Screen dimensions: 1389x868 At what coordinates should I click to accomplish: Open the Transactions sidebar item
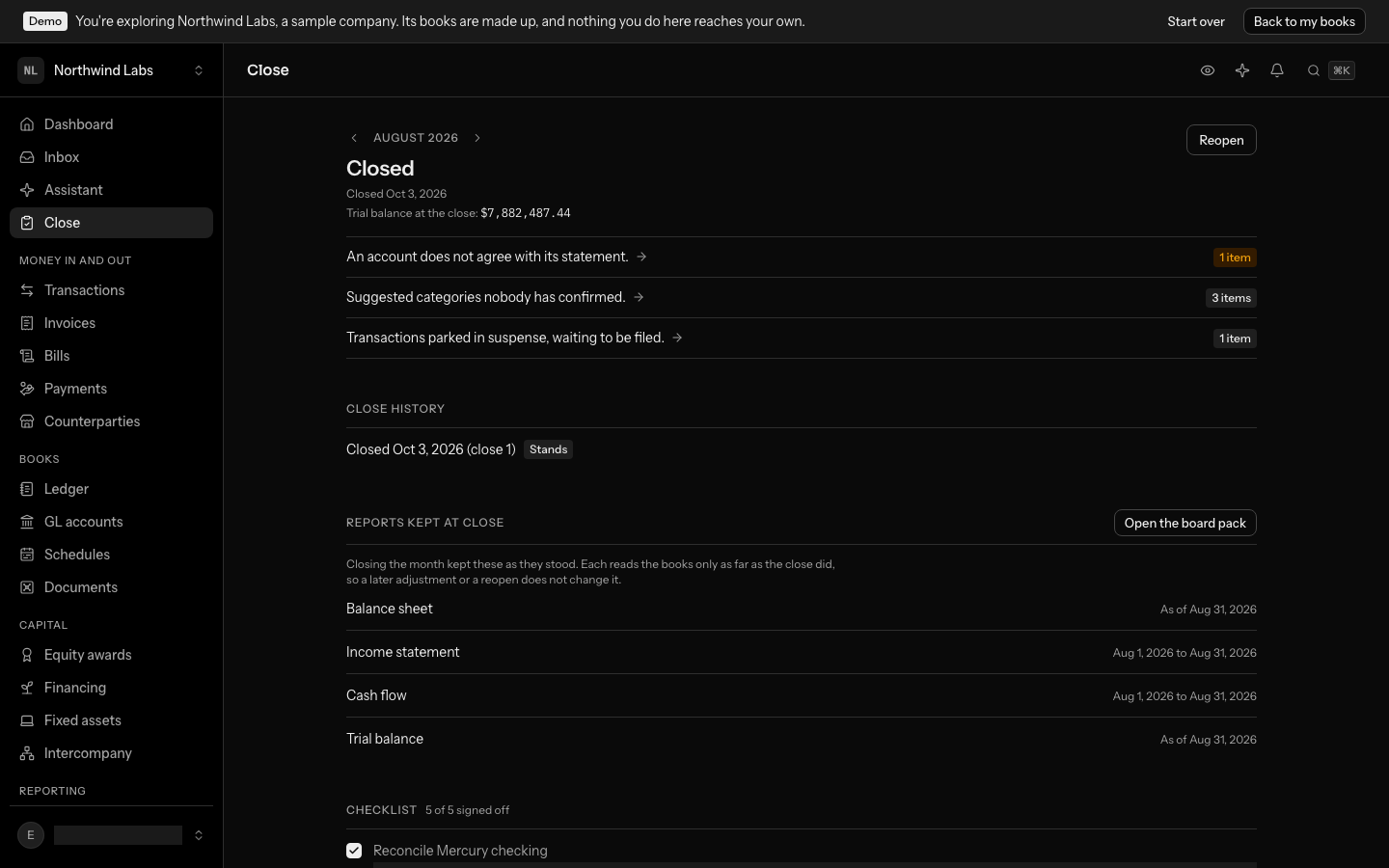tap(112, 290)
